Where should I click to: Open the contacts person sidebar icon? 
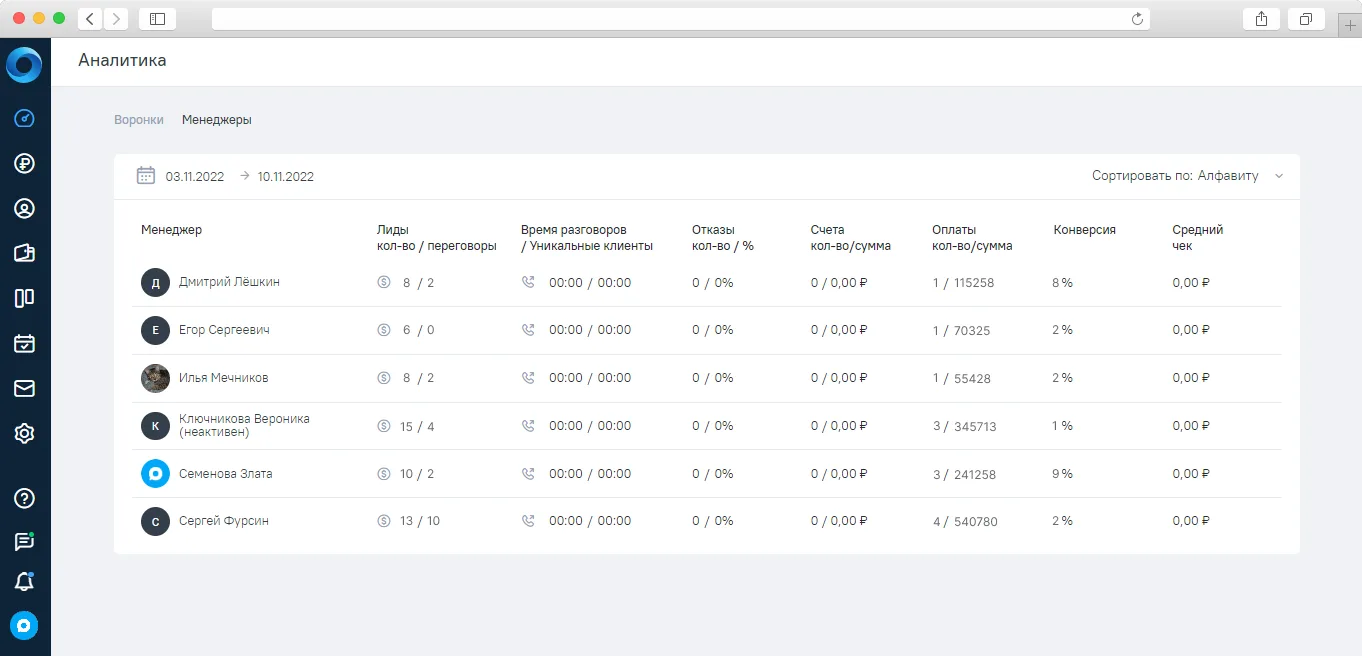[25, 208]
